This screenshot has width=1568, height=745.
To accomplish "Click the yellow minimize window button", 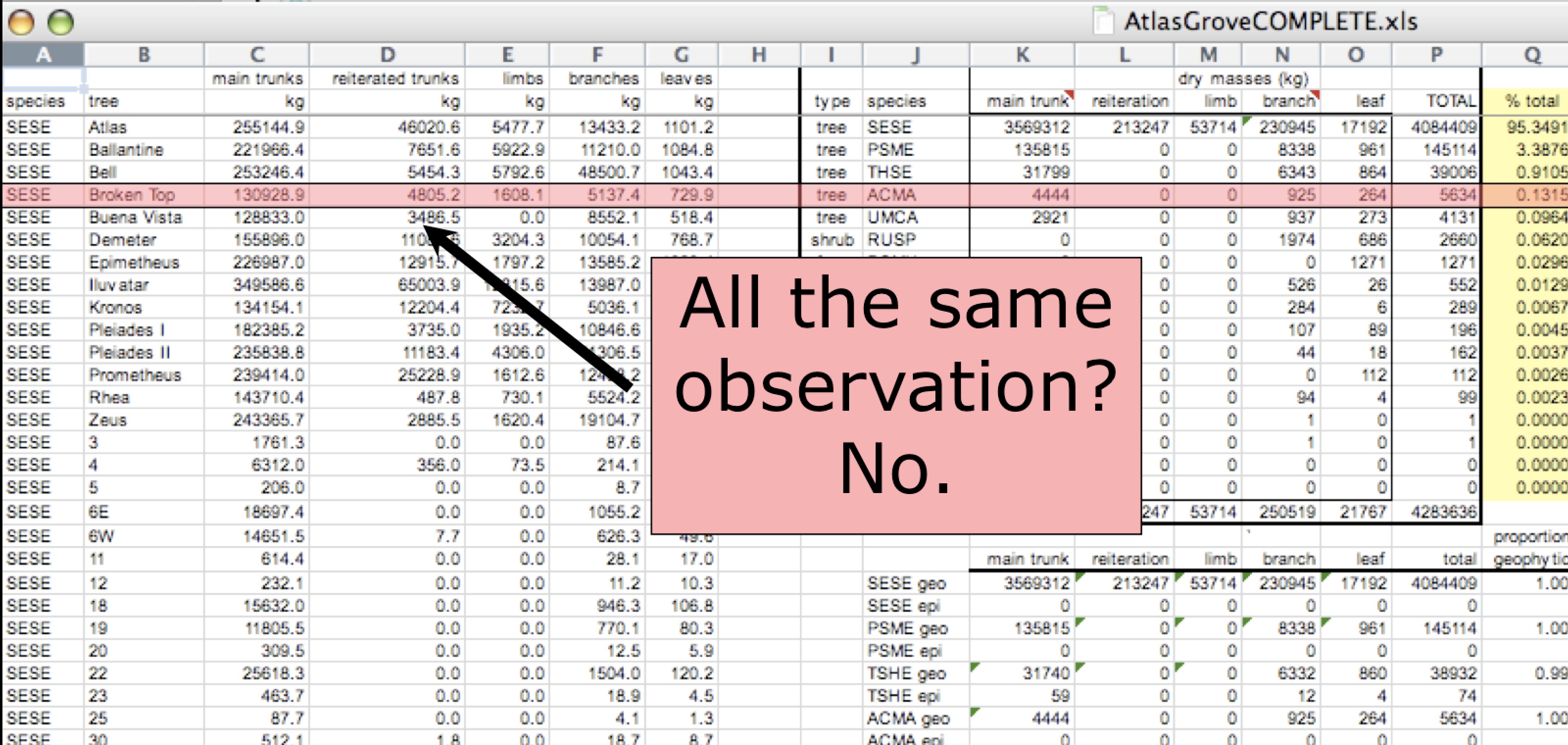I will pyautogui.click(x=21, y=23).
